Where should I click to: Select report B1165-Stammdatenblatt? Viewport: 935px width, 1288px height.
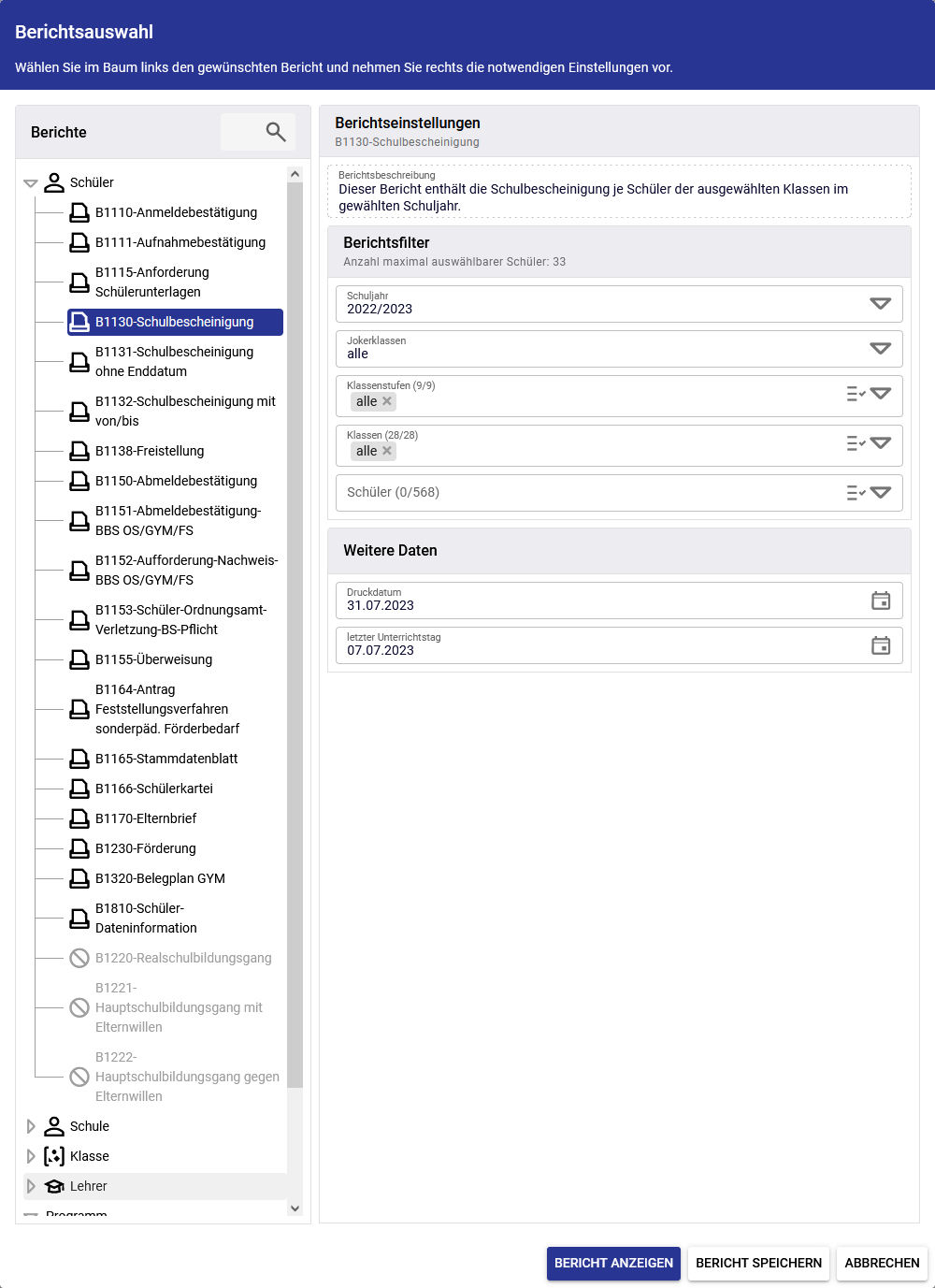coord(166,759)
